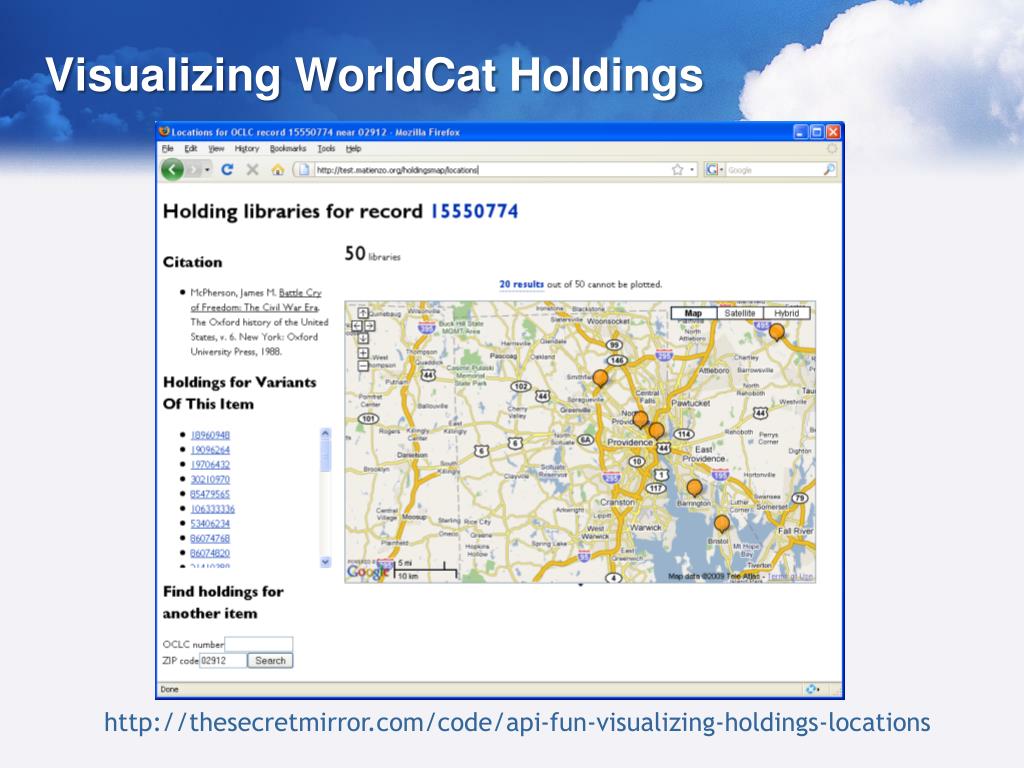Bookmark this page with the star icon
Viewport: 1024px width, 768px height.
(677, 170)
